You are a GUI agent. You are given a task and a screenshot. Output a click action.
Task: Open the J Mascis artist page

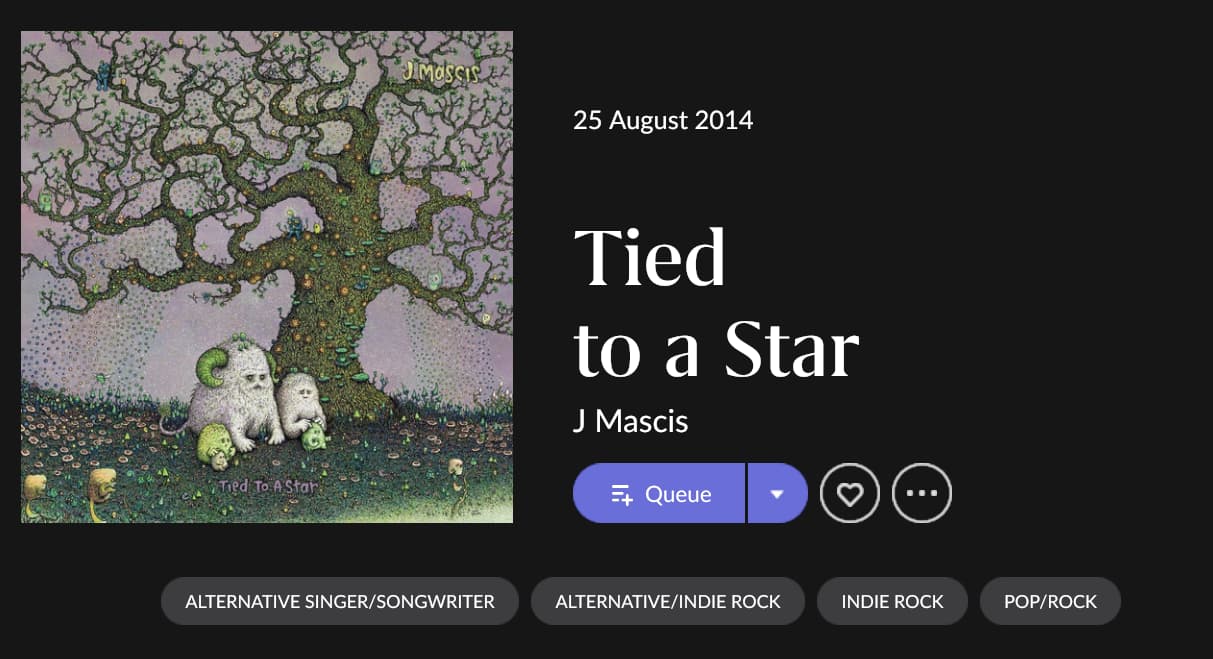tap(630, 421)
